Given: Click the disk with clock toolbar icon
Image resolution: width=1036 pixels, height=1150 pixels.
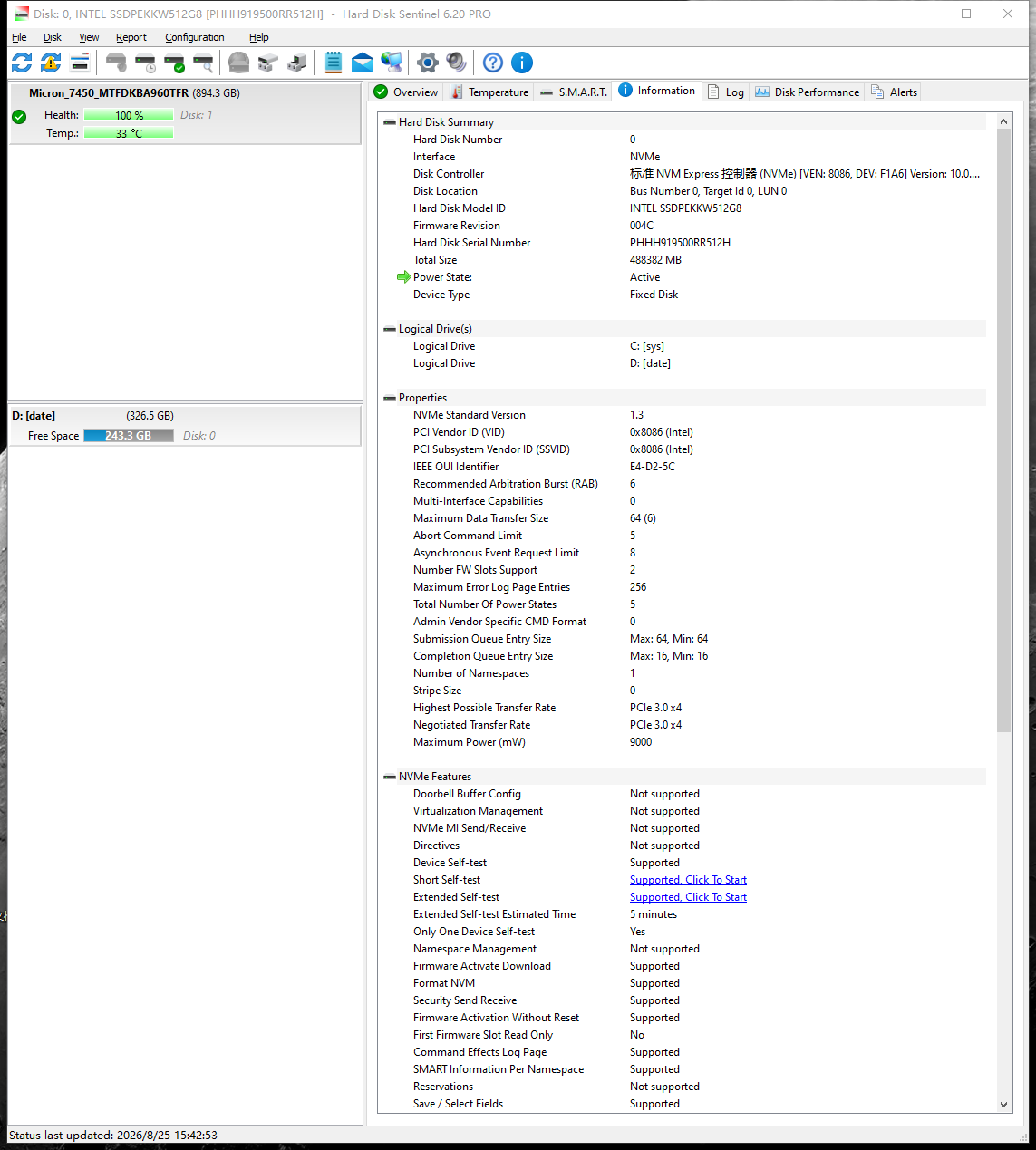Looking at the screenshot, I should click(145, 63).
